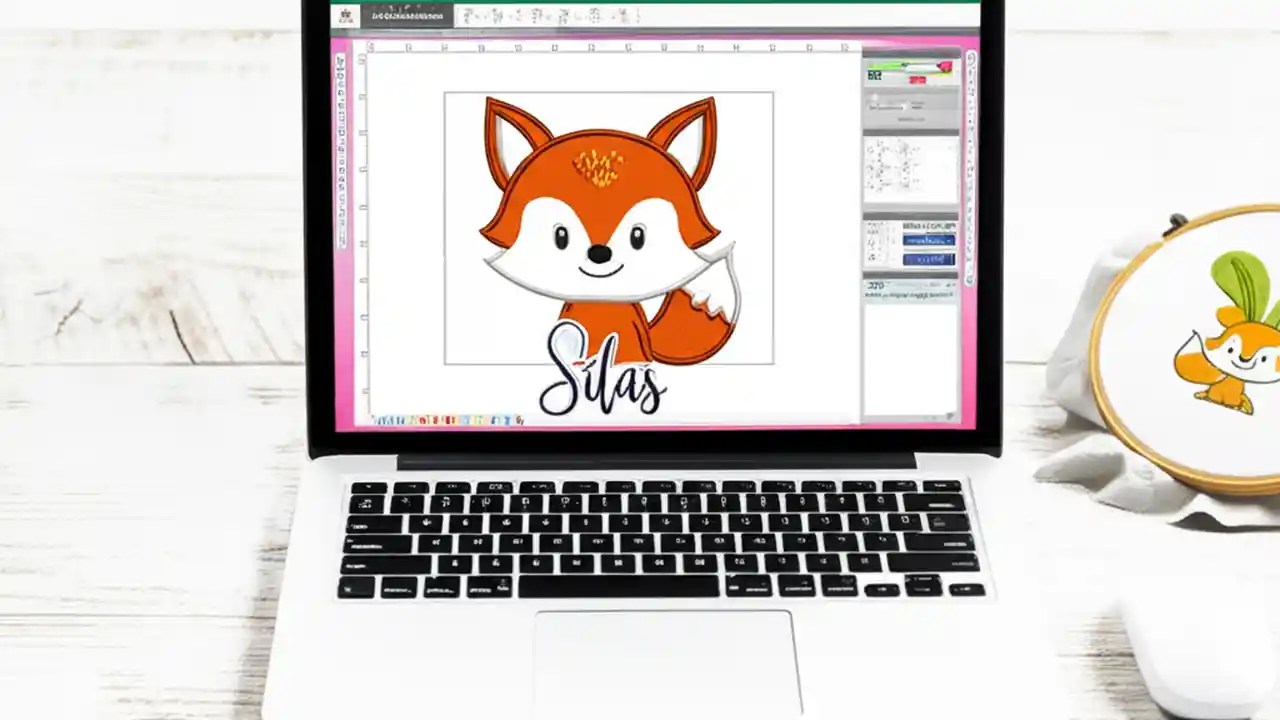Screen dimensions: 1280x720
Task: Open the stitch type combo box
Action: 928,240
